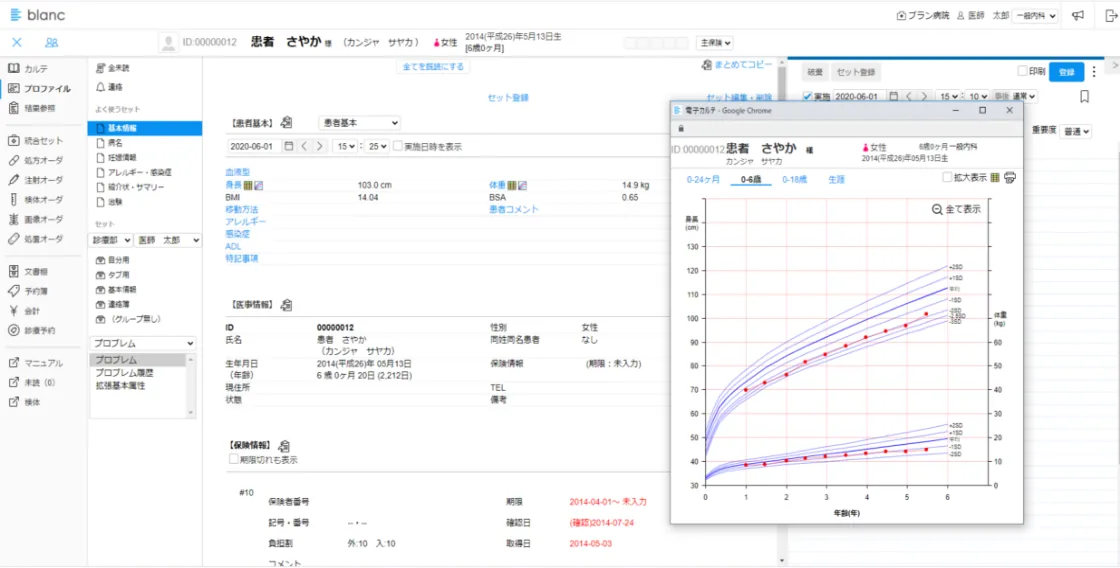The image size is (1120, 568).
Task: Click copy icon next to 【医事情報】
Action: (x=286, y=305)
